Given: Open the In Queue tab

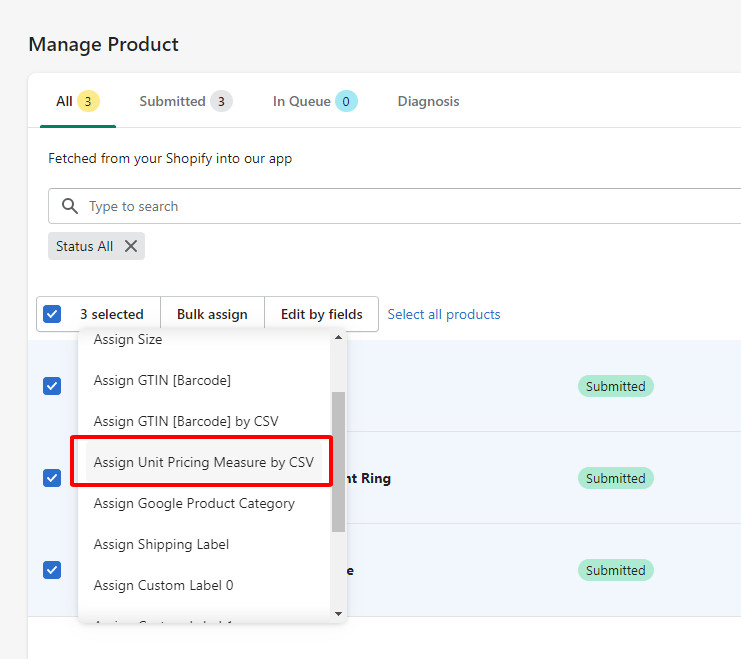Looking at the screenshot, I should pos(314,101).
